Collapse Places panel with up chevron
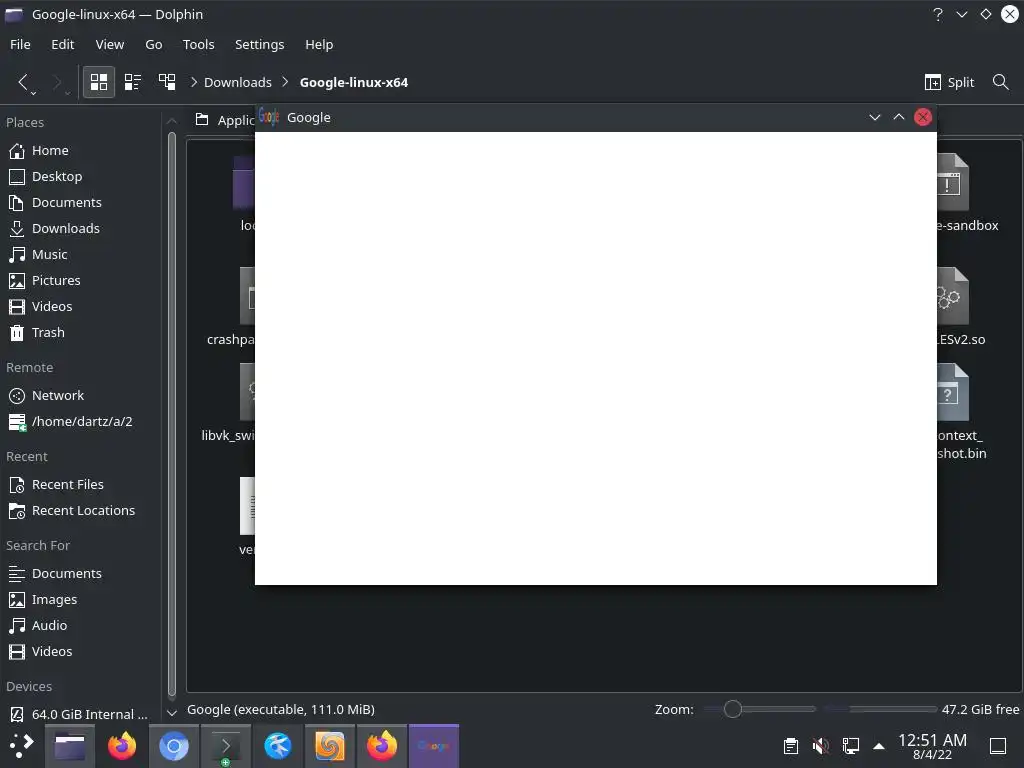This screenshot has width=1024, height=768. pos(172,121)
